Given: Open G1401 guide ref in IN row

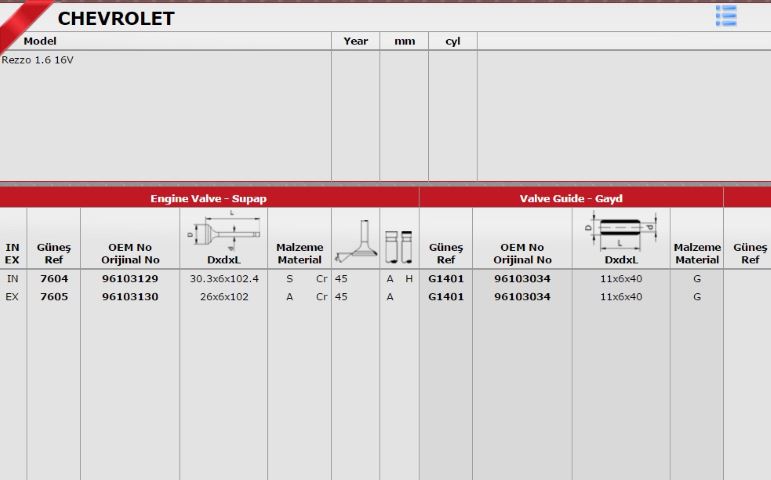Looking at the screenshot, I should [x=446, y=279].
